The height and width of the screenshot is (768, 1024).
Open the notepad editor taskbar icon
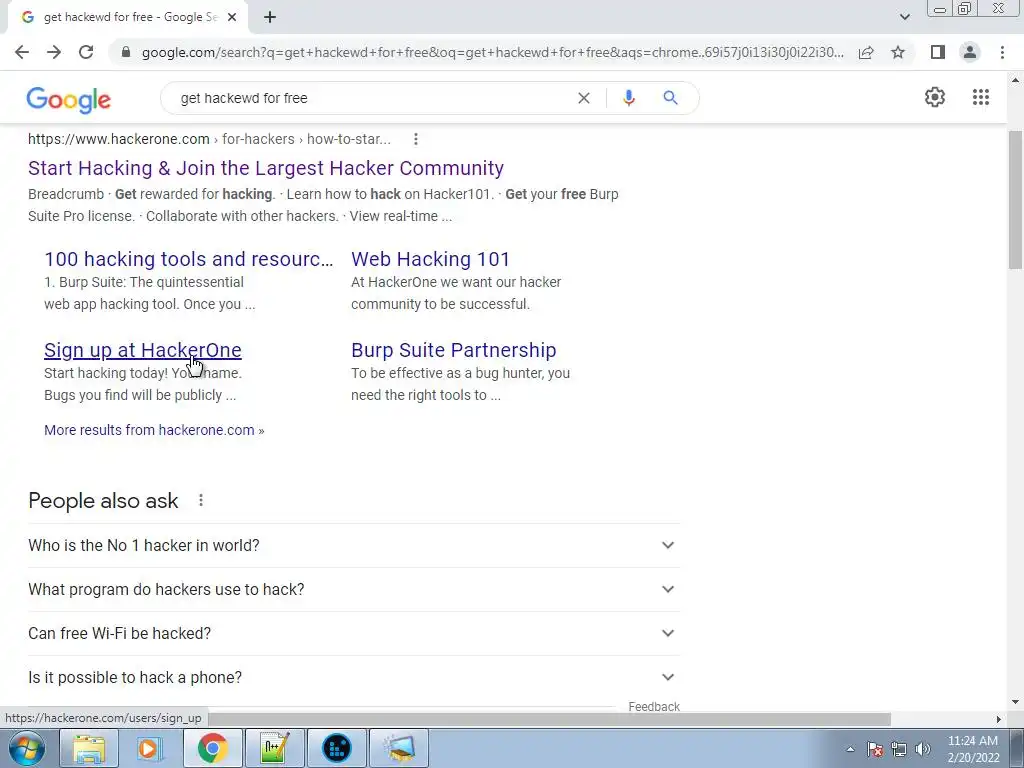[274, 748]
